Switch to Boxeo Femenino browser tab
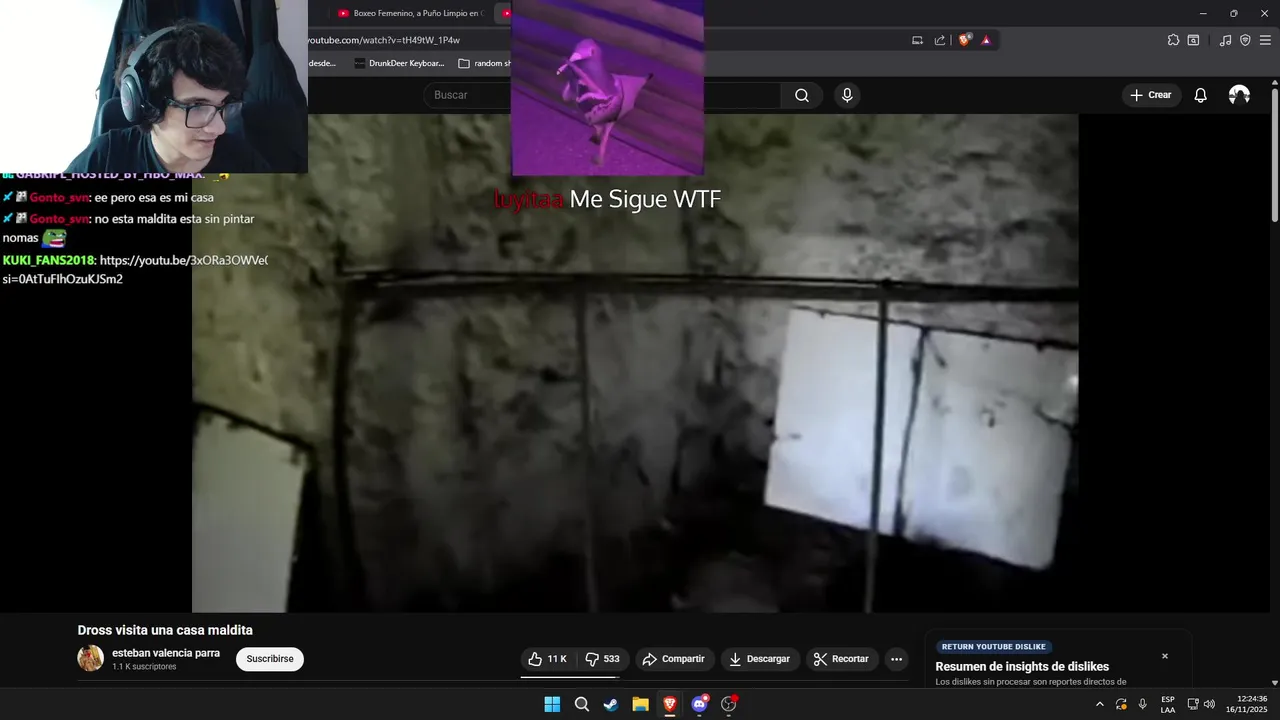1280x720 pixels. (410, 13)
